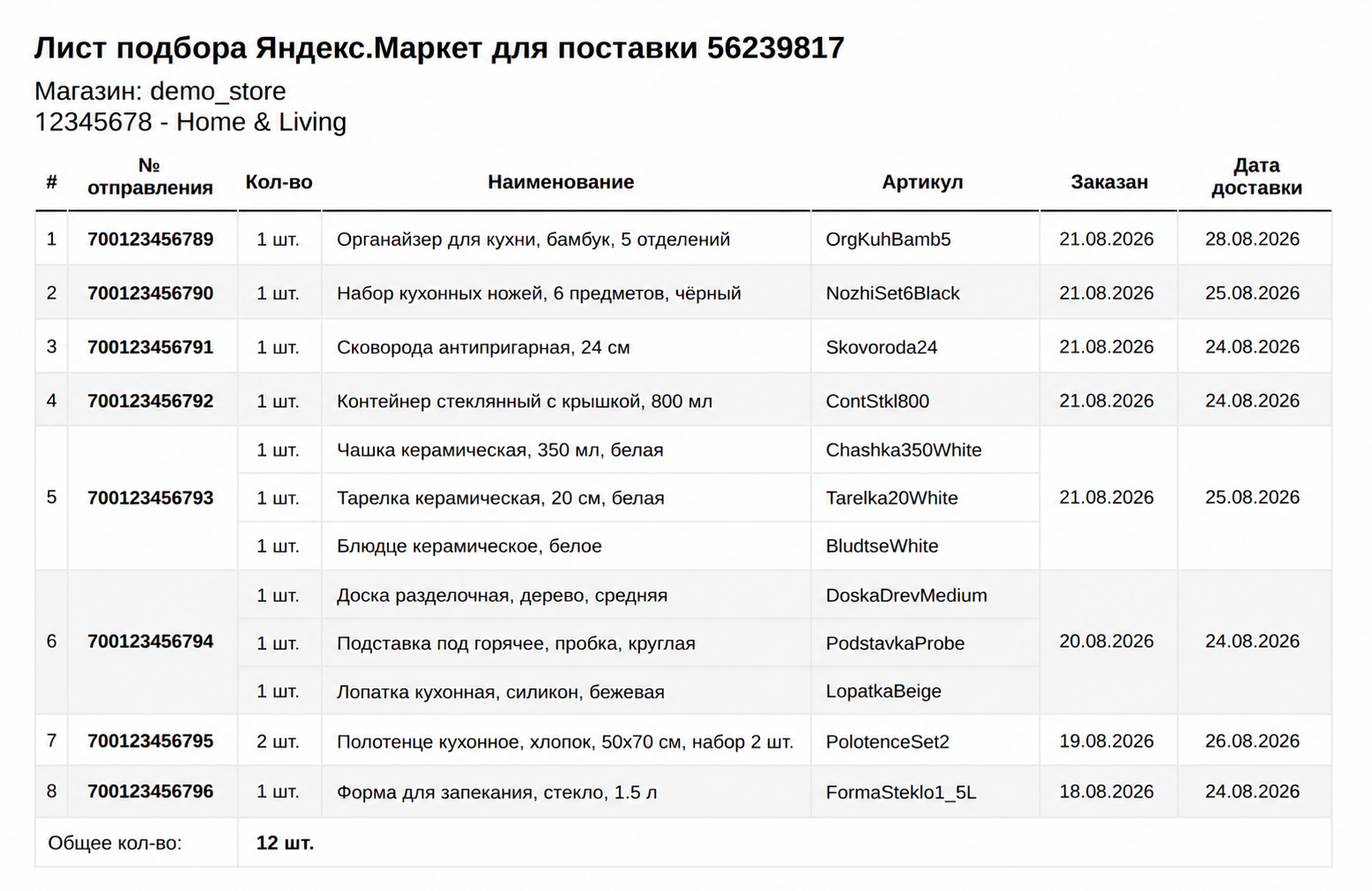Click item name 'Контейнер стеклянный с крышкой'
The width and height of the screenshot is (1372, 891).
point(489,401)
